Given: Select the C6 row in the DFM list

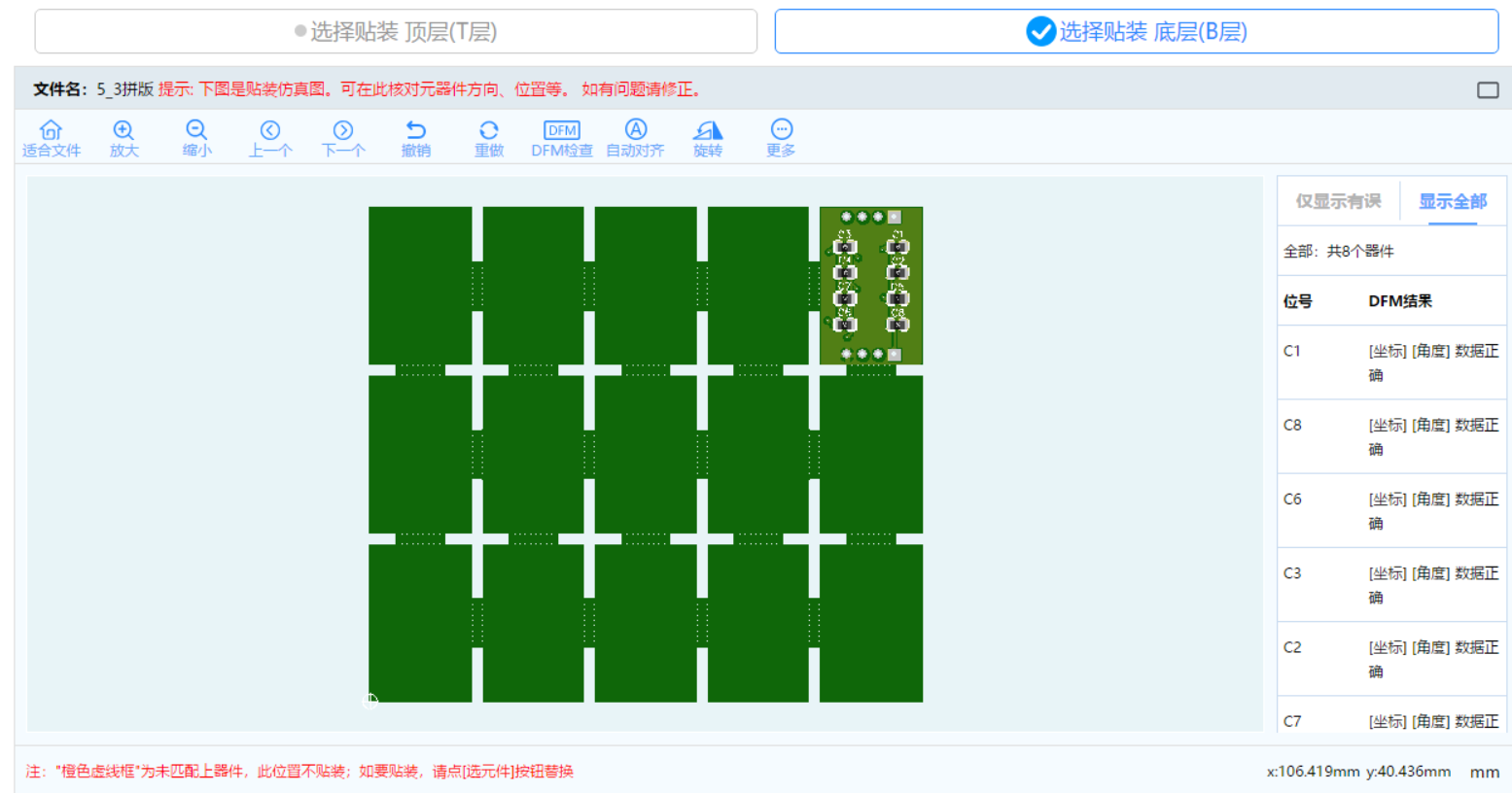Looking at the screenshot, I should click(x=1391, y=510).
